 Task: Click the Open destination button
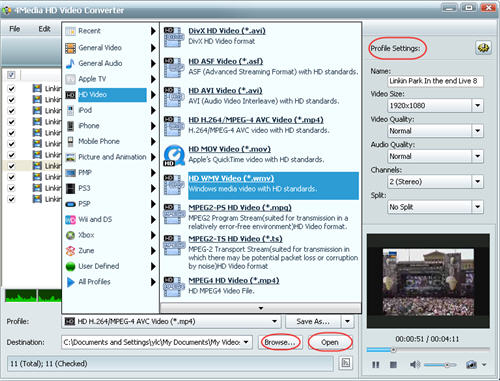click(330, 342)
